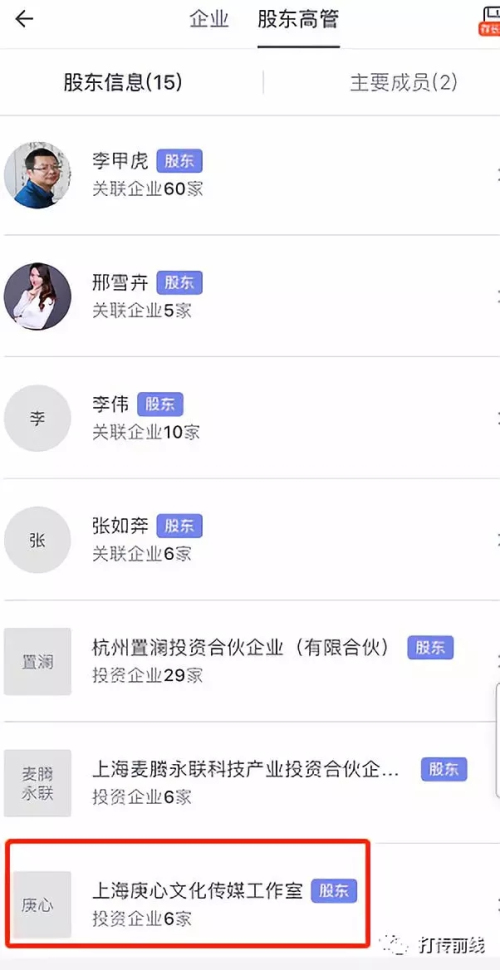Click 股东 badge next to 李甲虎
This screenshot has width=500, height=970.
click(x=179, y=161)
